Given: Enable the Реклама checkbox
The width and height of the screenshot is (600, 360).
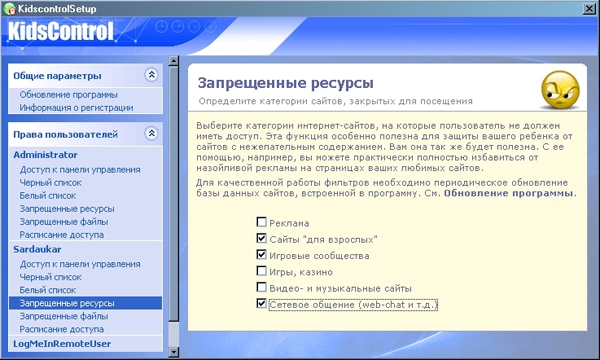Looking at the screenshot, I should 261,222.
